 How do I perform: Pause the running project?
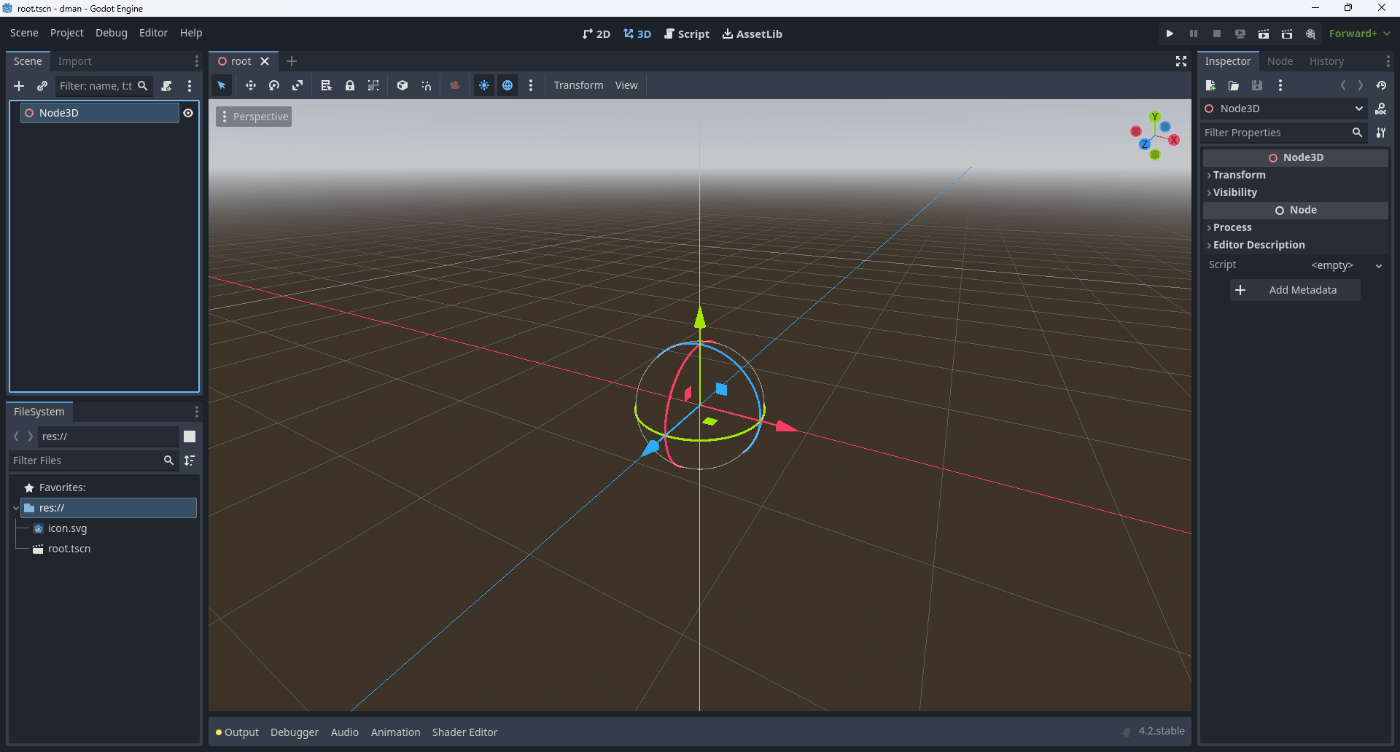[1193, 33]
